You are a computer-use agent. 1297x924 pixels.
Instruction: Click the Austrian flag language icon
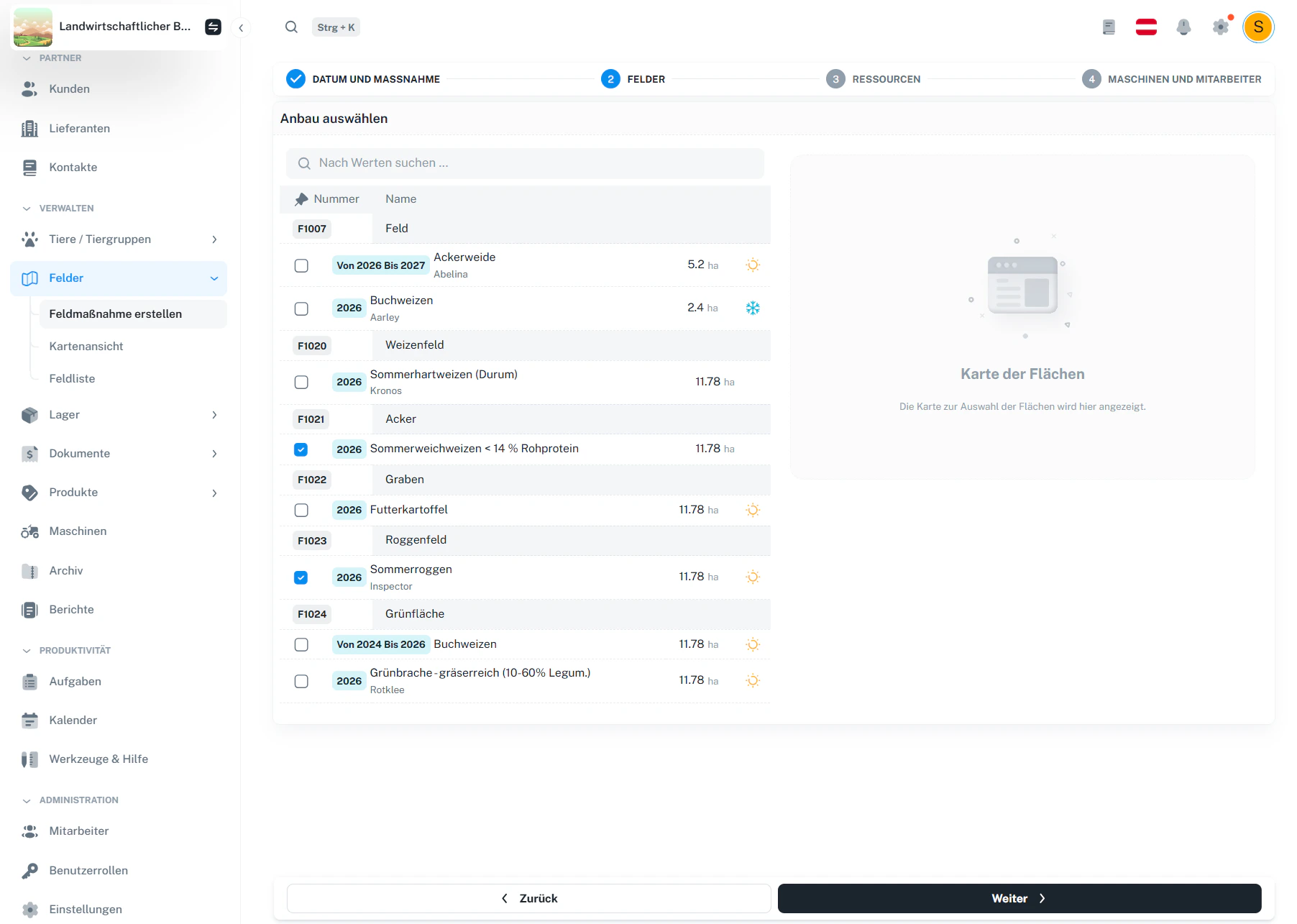tap(1146, 27)
